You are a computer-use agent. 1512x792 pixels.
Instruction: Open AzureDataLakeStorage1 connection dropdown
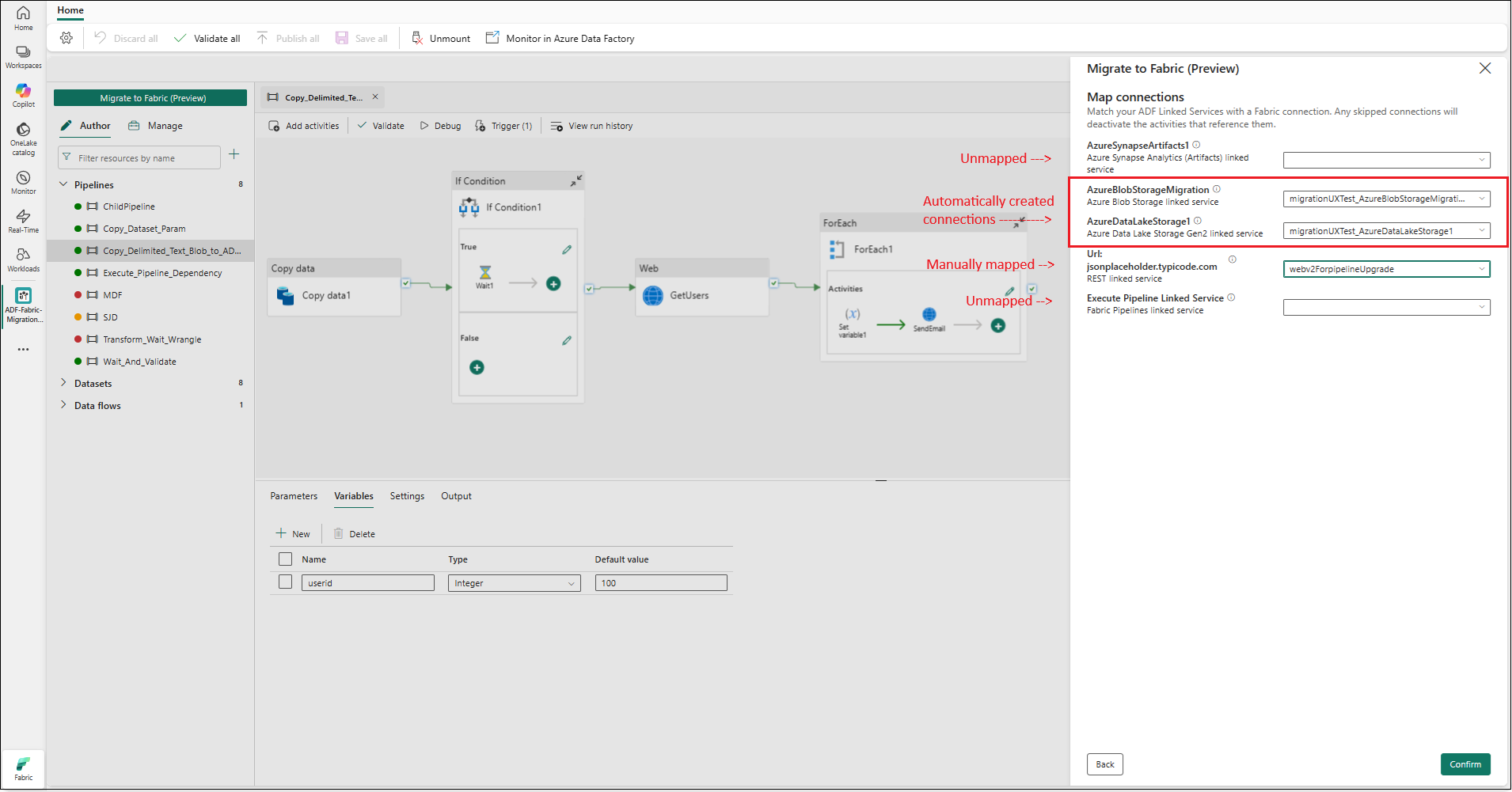[x=1386, y=231]
